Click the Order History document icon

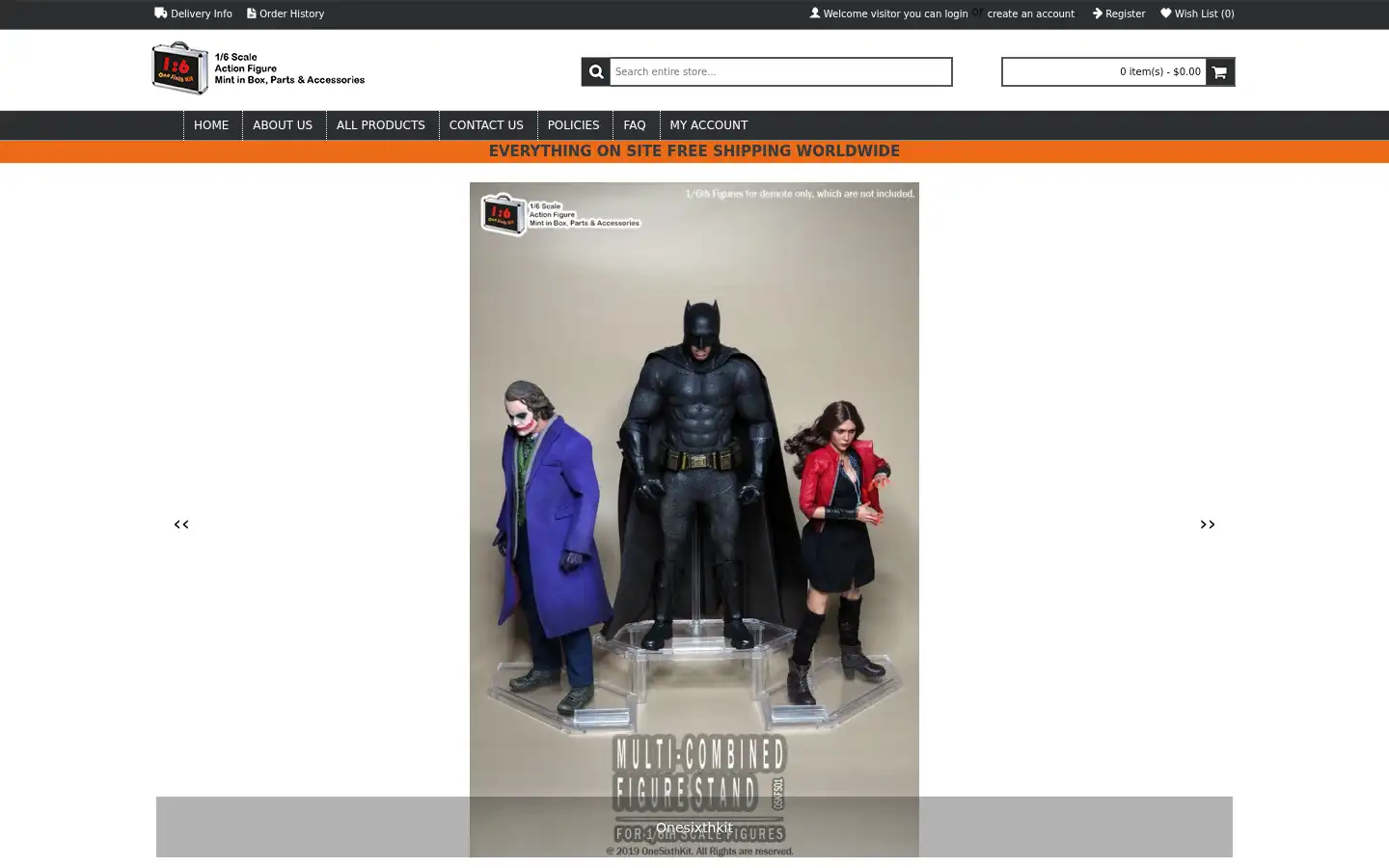click(x=252, y=14)
